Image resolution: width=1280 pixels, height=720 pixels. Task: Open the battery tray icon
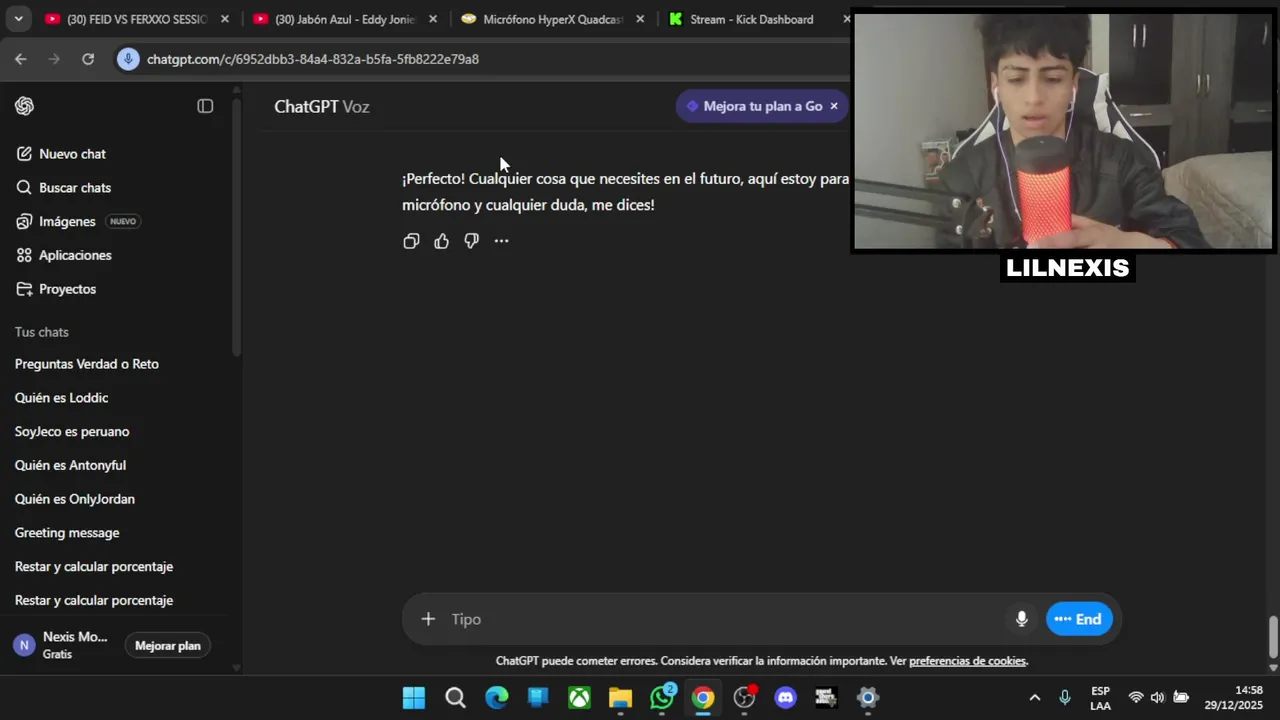click(x=1181, y=698)
